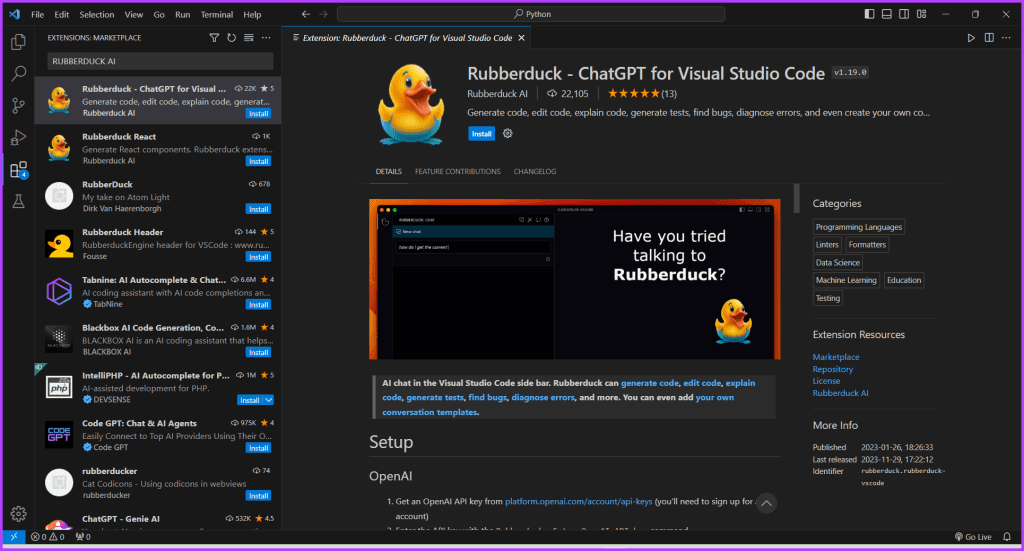Open the Terminal menu
1024x551 pixels.
point(217,14)
